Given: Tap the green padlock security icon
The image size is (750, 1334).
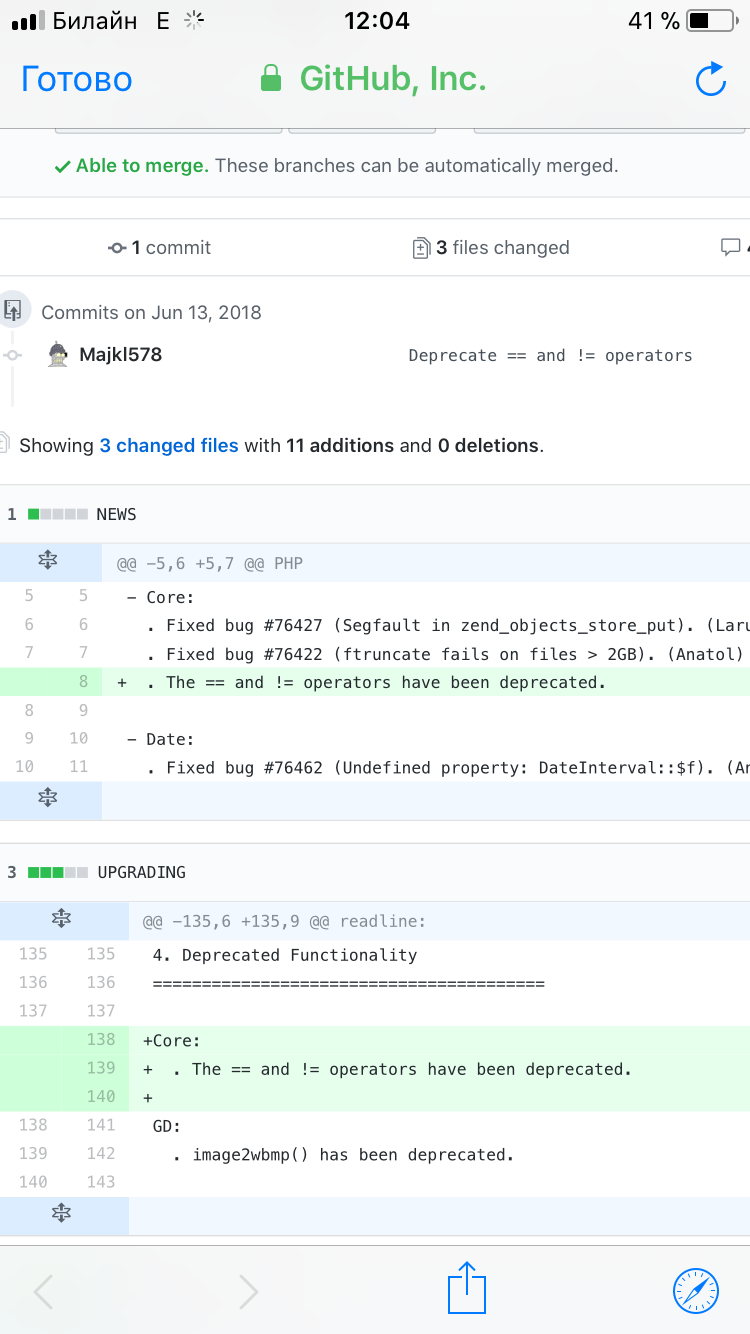Looking at the screenshot, I should tap(270, 79).
